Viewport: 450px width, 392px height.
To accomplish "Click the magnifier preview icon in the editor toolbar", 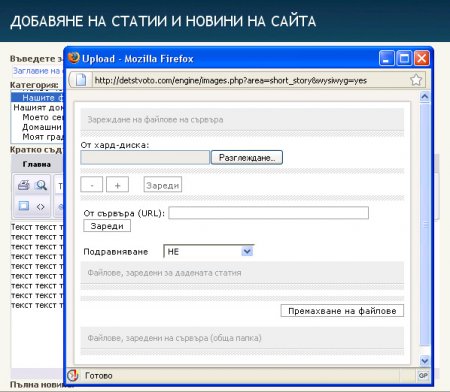I will pos(41,185).
